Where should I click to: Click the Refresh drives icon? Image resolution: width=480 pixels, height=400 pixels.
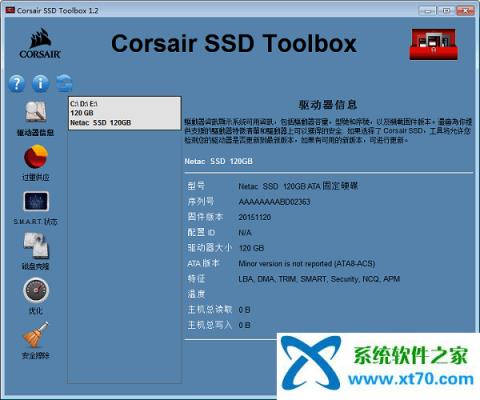tap(64, 83)
